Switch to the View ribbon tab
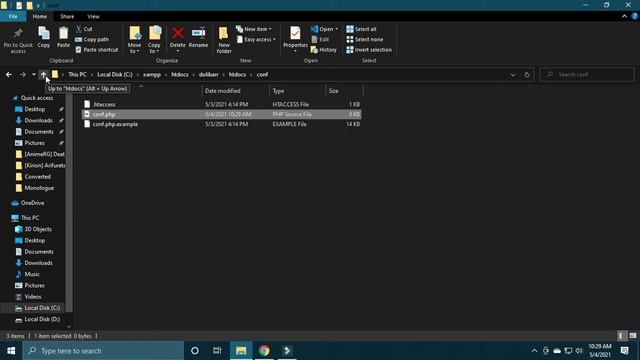640x360 pixels. pos(93,16)
